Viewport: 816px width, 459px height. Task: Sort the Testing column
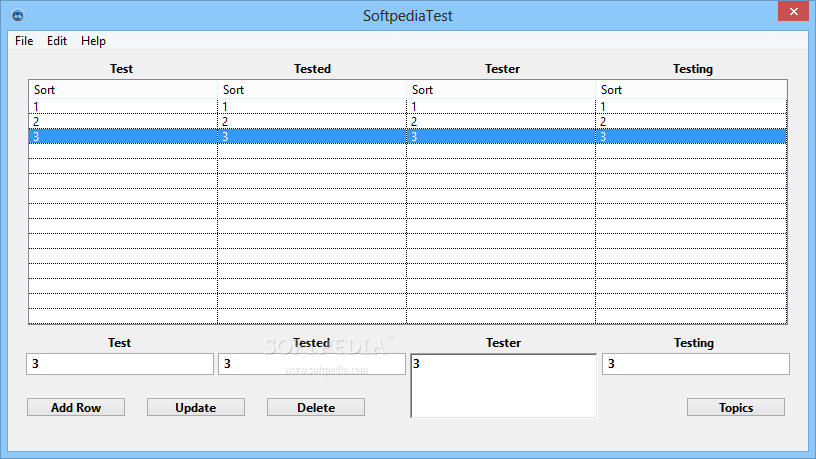(x=691, y=90)
